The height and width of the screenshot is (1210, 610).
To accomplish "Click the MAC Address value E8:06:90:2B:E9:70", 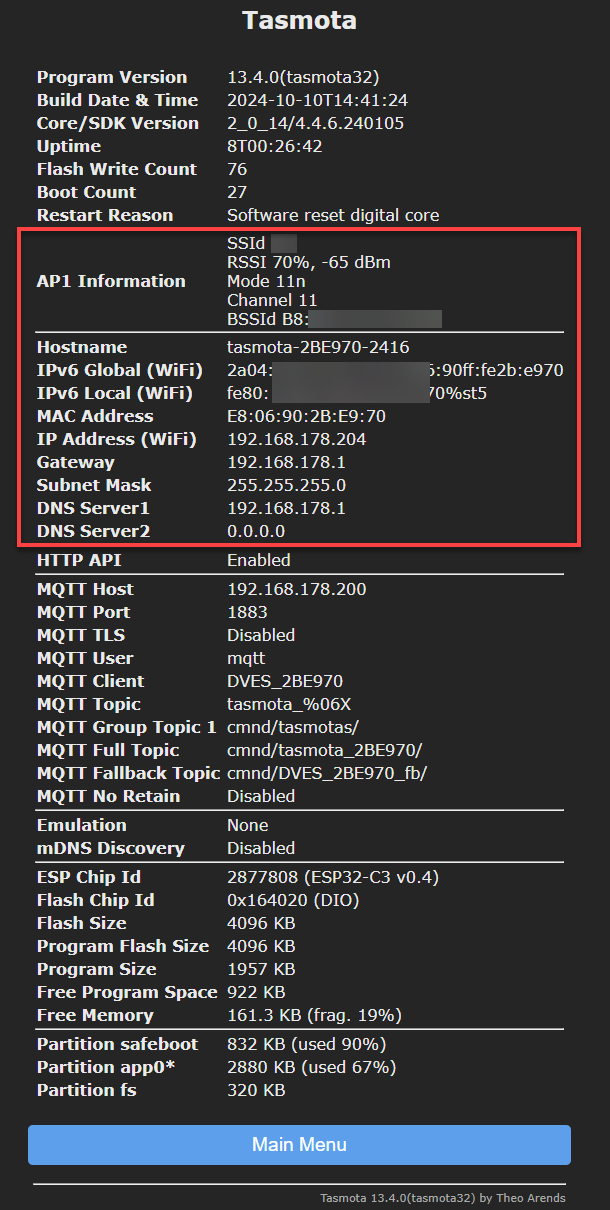I will coord(306,416).
